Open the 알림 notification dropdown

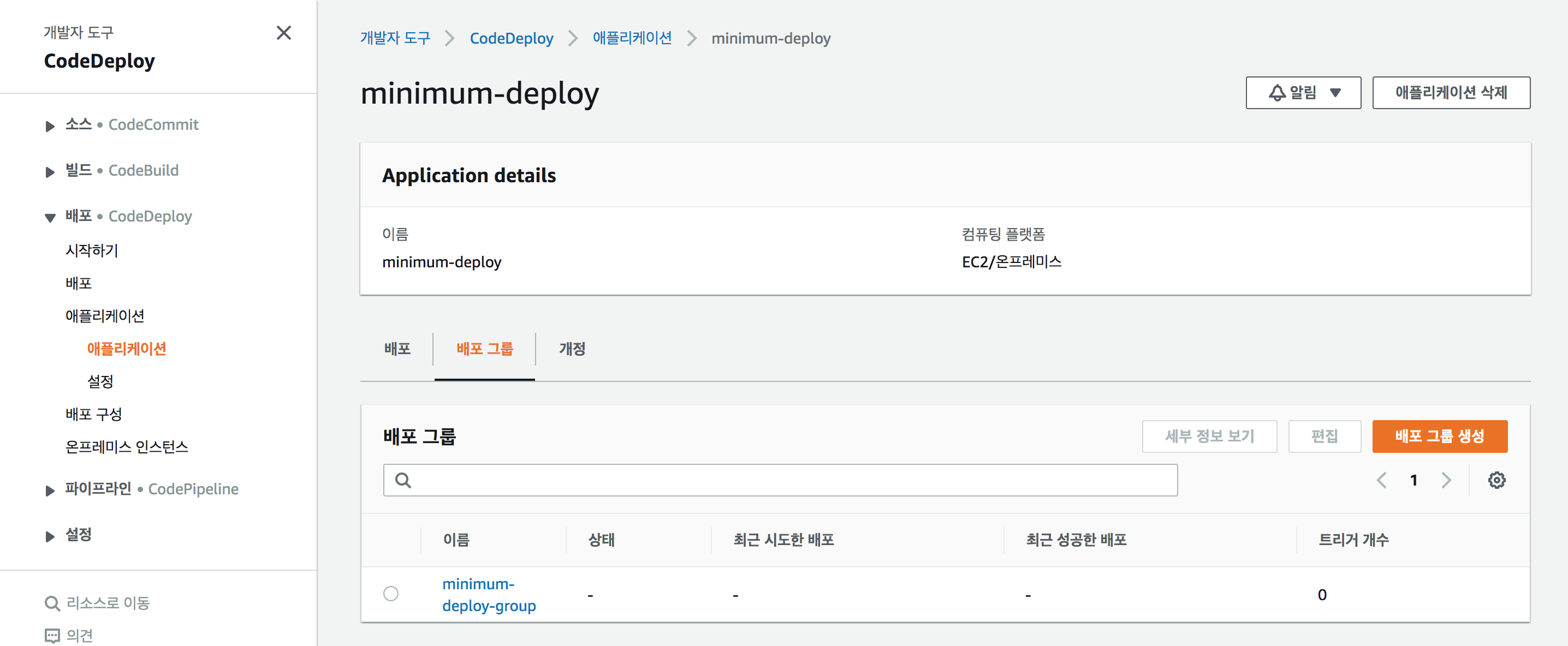click(1303, 92)
